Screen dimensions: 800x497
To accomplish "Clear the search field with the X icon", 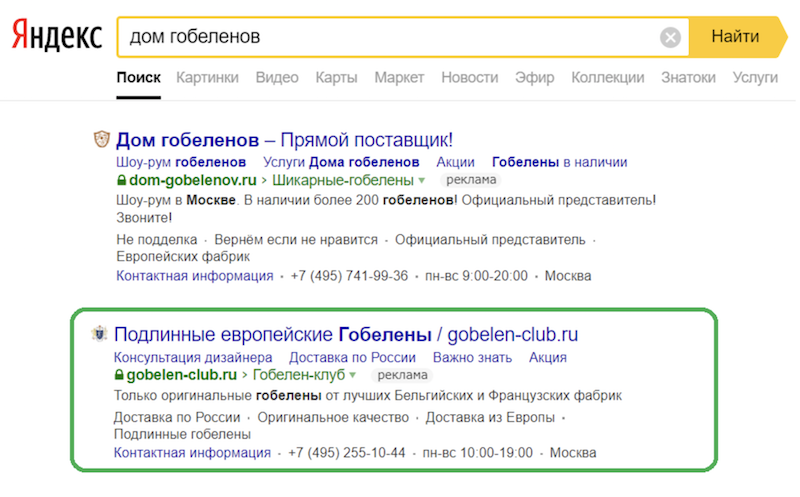I will [x=670, y=37].
